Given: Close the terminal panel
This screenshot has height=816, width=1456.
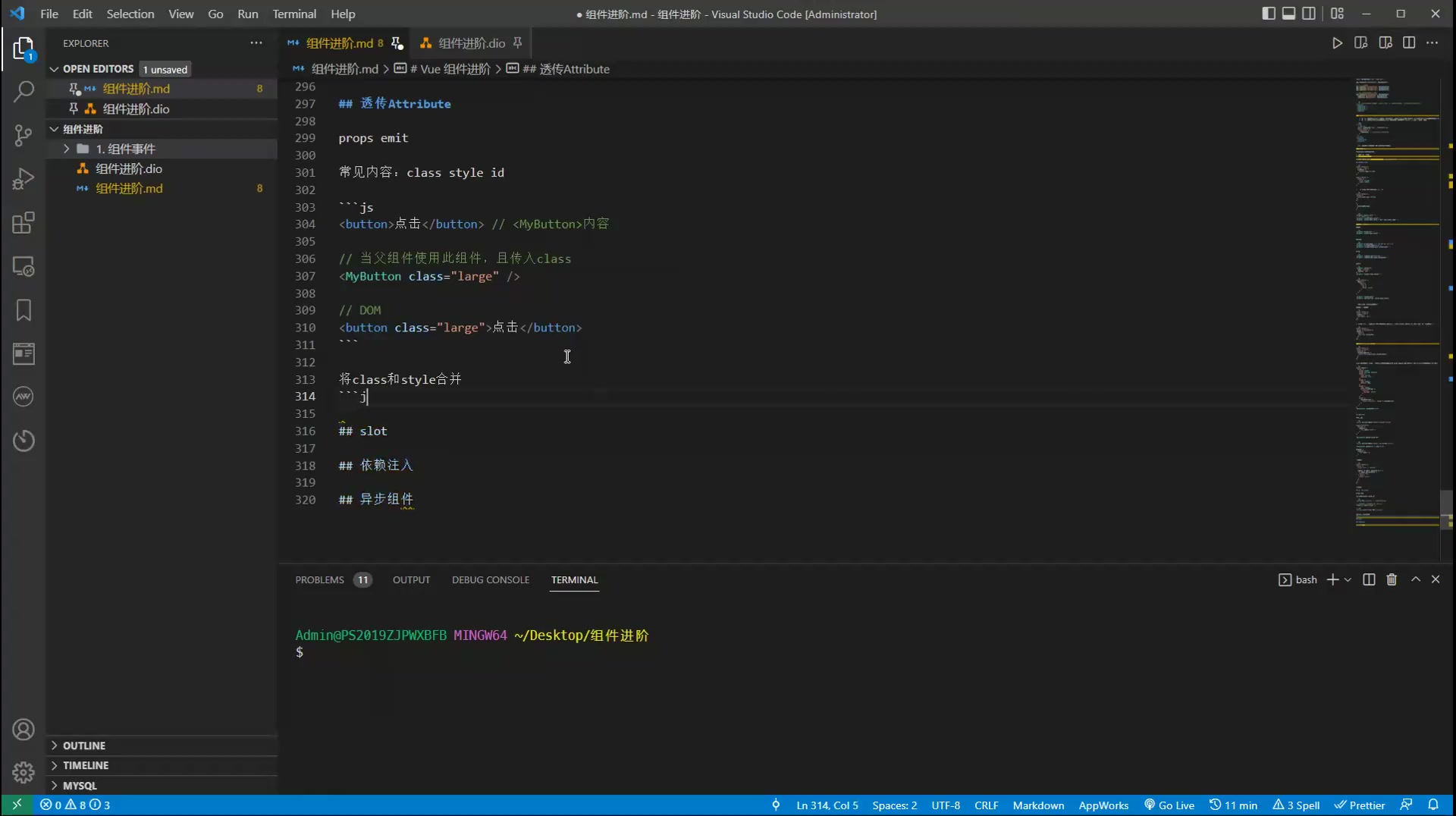Looking at the screenshot, I should 1436,579.
